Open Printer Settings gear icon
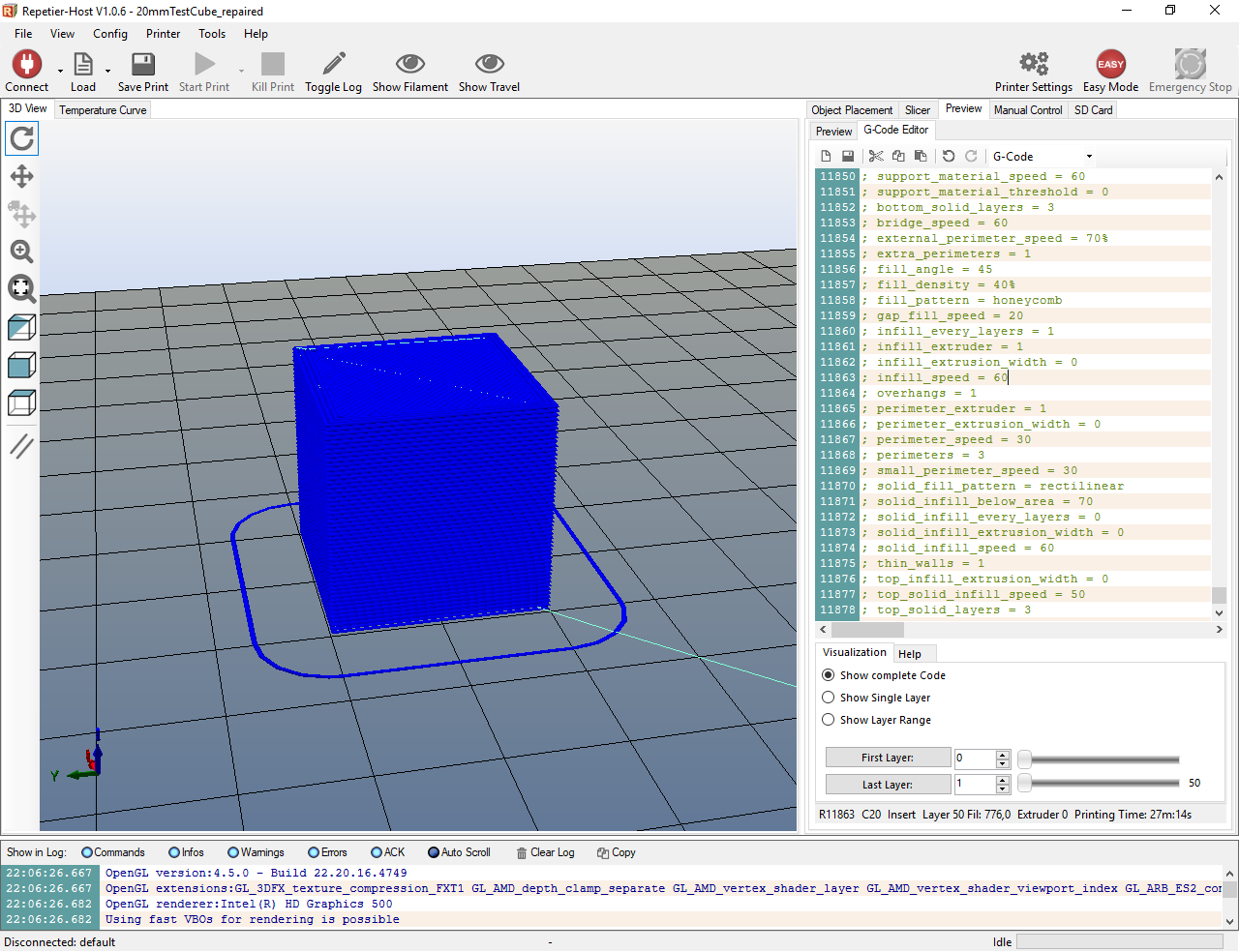 (1033, 65)
